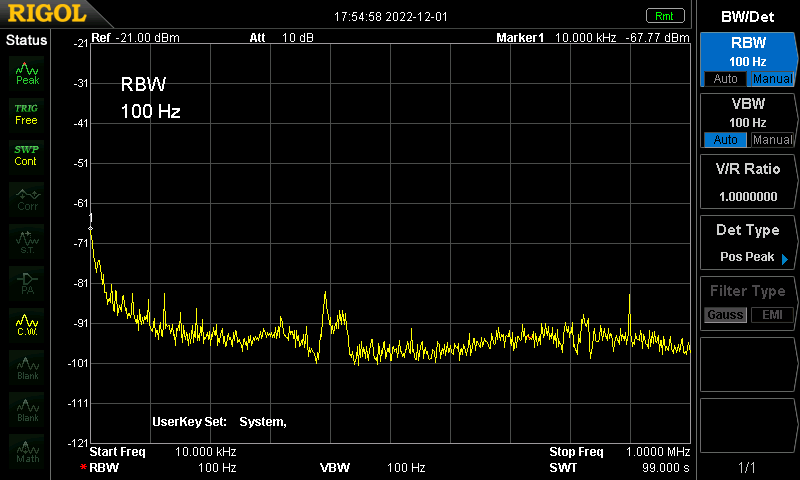Click the -61 axis label
The width and height of the screenshot is (800, 480).
pos(81,204)
